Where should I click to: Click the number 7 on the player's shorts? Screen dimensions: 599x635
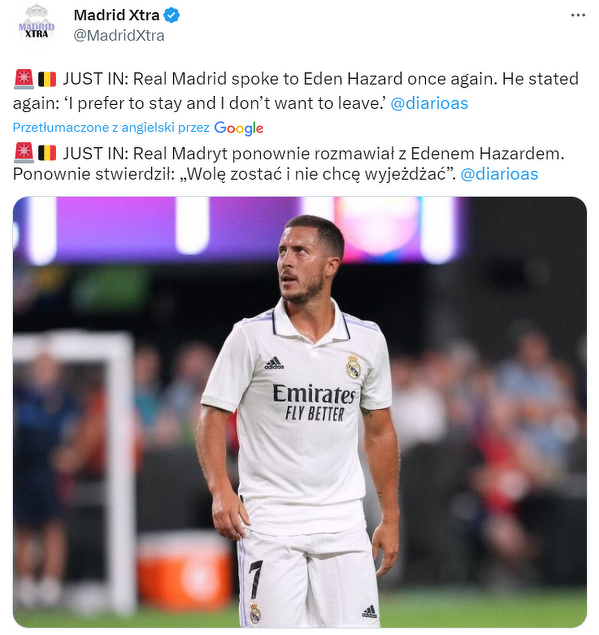click(x=255, y=579)
